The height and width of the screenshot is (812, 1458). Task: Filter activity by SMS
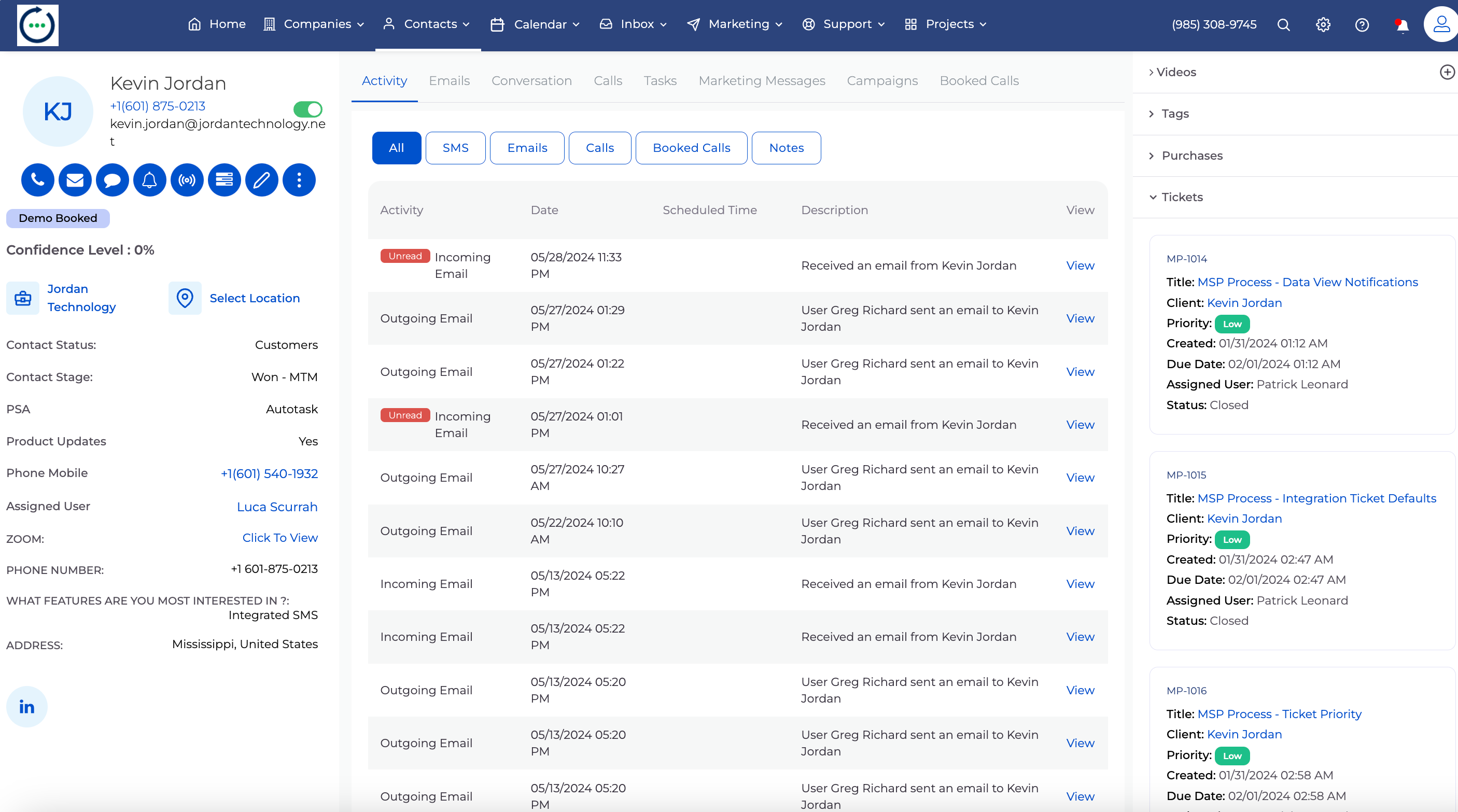455,148
